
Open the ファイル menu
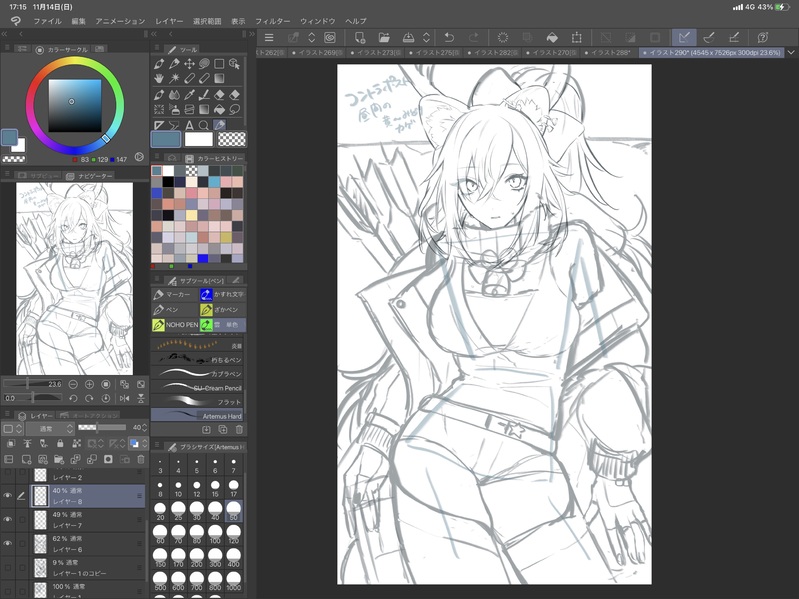[47, 21]
